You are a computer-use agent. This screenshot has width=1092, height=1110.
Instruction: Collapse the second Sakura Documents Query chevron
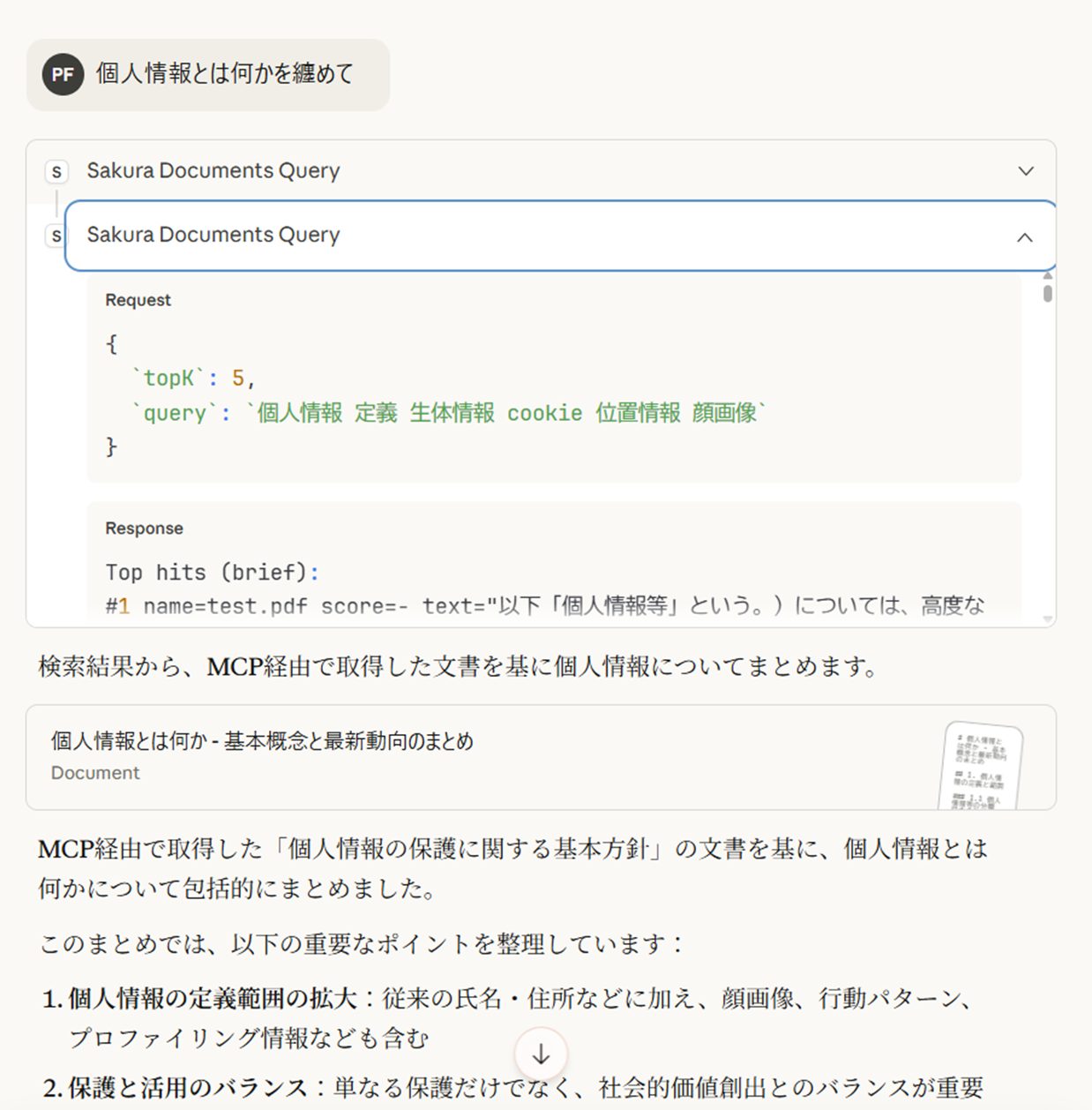[1024, 236]
